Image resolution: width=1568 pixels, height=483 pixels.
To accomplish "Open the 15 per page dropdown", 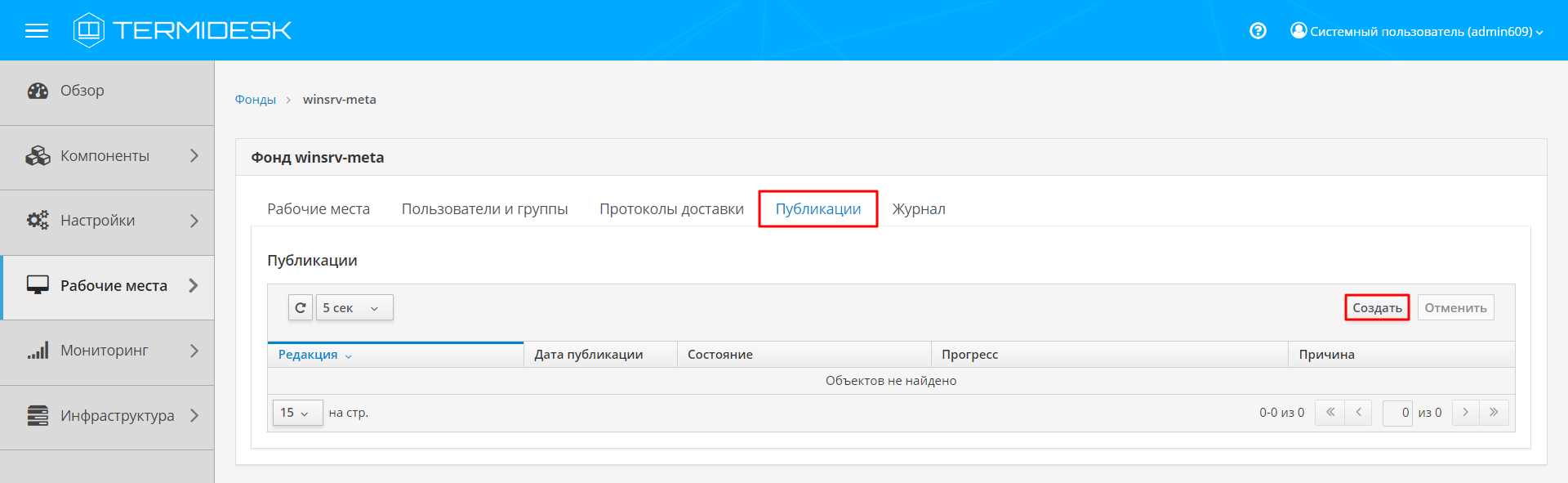I will click(297, 413).
